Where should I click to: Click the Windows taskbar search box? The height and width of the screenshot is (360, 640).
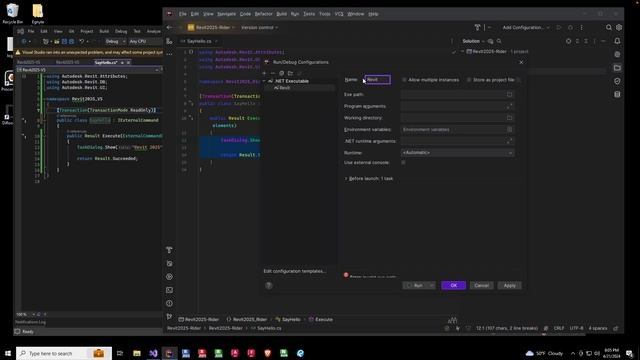[64, 353]
